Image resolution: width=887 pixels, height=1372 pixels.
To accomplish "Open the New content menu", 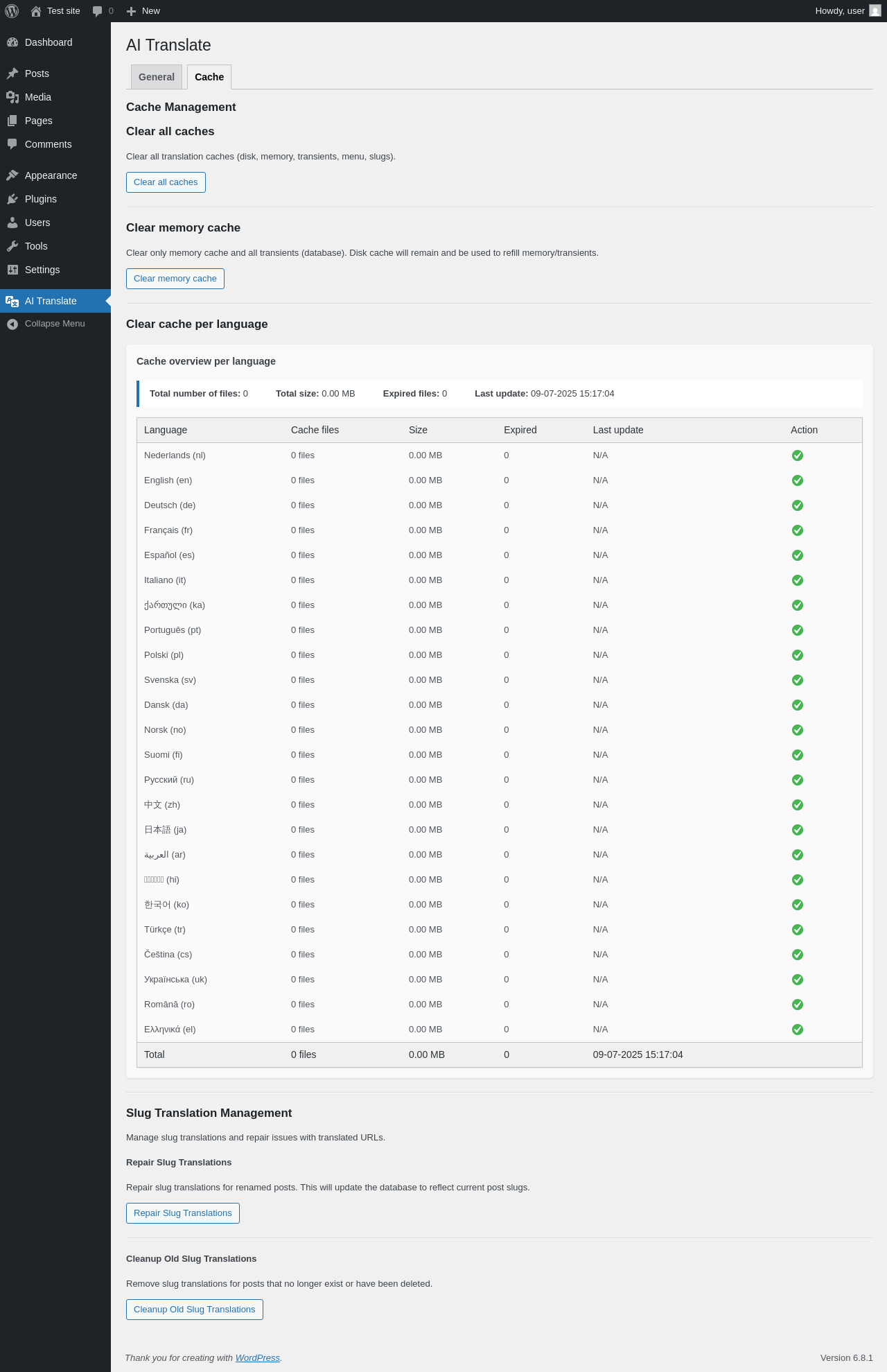I will [143, 11].
